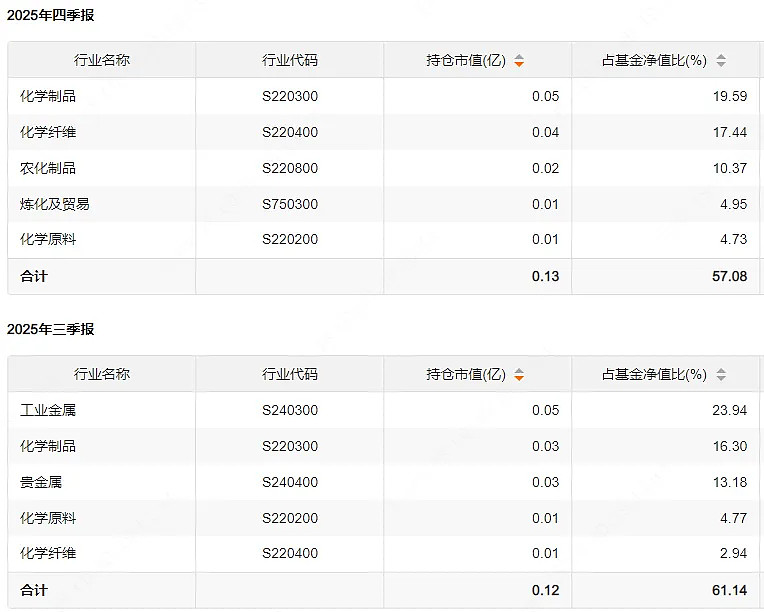The height and width of the screenshot is (612, 764).
Task: Click the 57.08 total percentage
Action: tap(729, 276)
